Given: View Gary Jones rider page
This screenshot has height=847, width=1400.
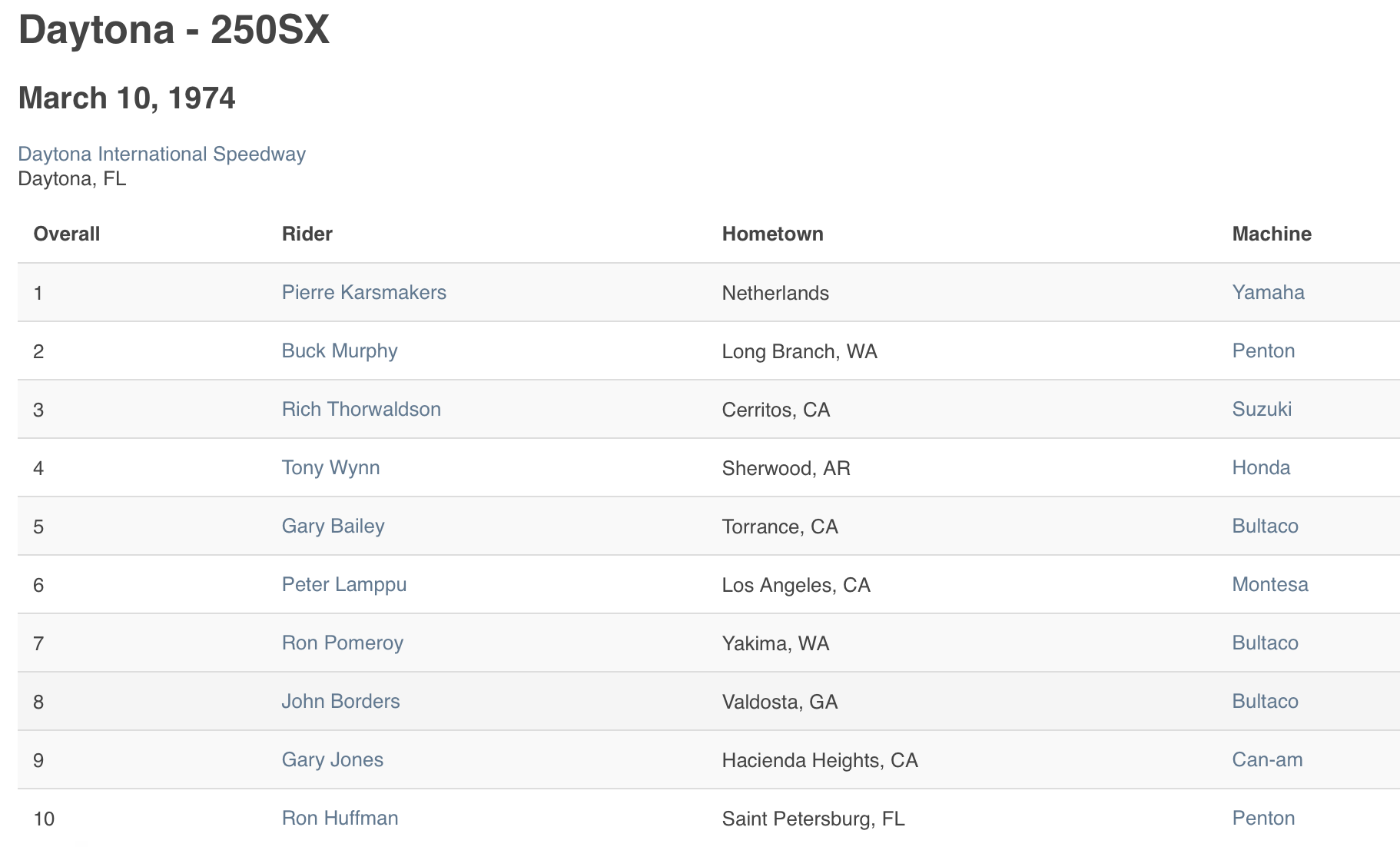Looking at the screenshot, I should 332,759.
